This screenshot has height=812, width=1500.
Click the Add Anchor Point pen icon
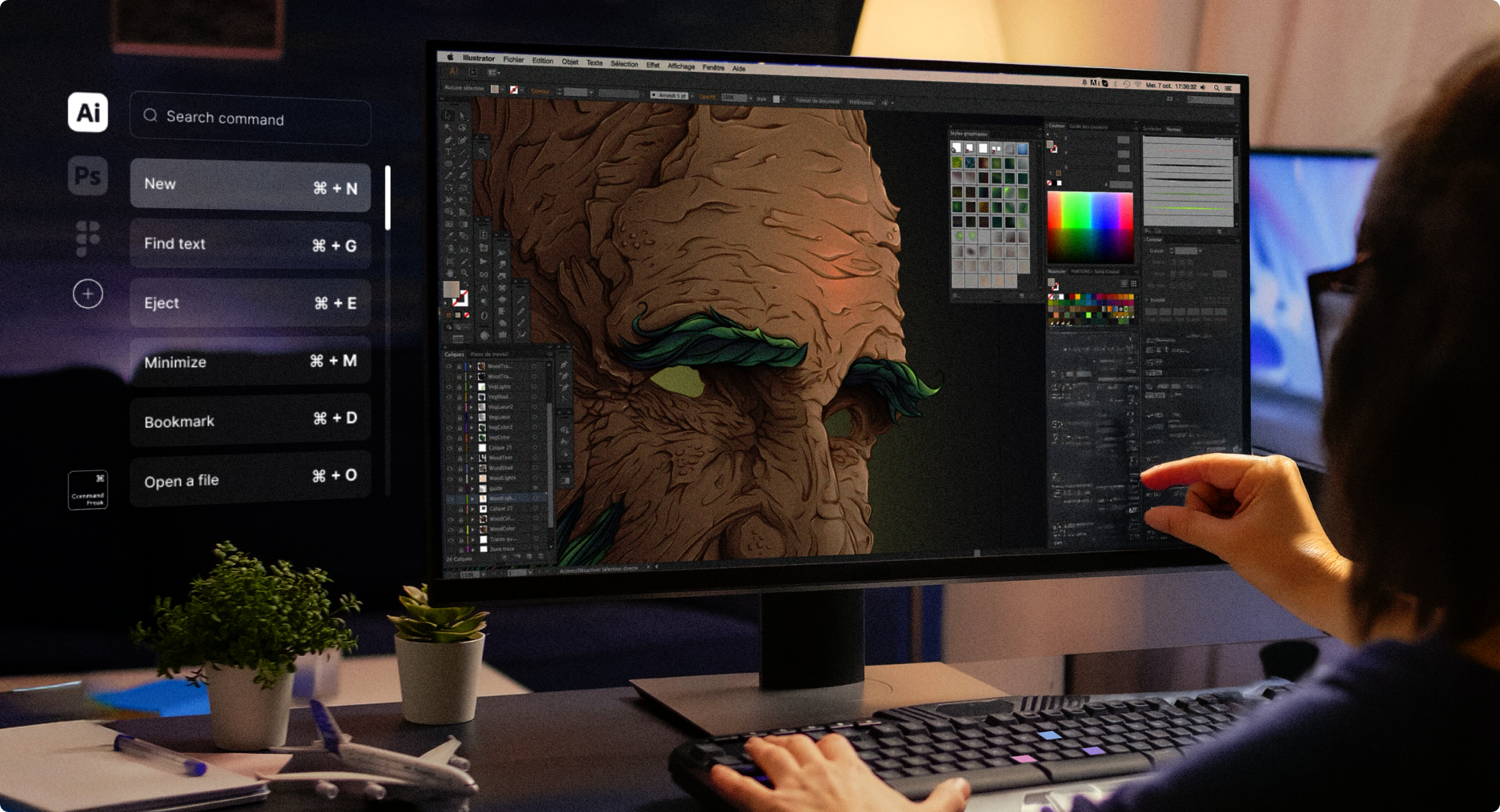pyautogui.click(x=562, y=375)
